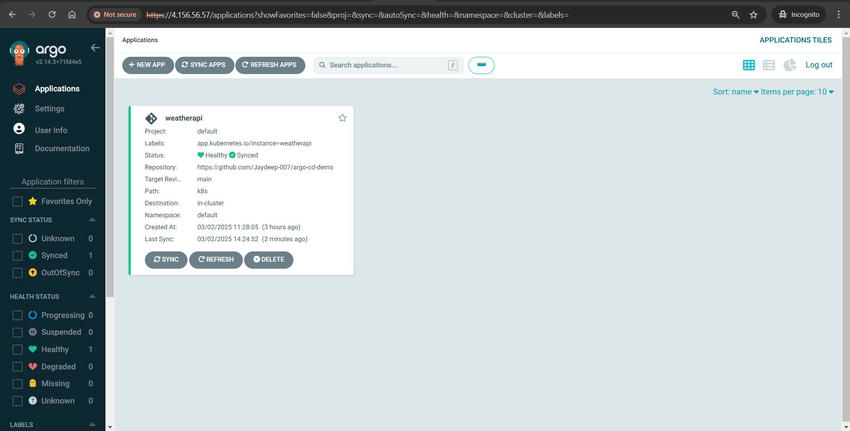Click the weatherapi git source icon
Screen dimensions: 850x431
click(151, 118)
